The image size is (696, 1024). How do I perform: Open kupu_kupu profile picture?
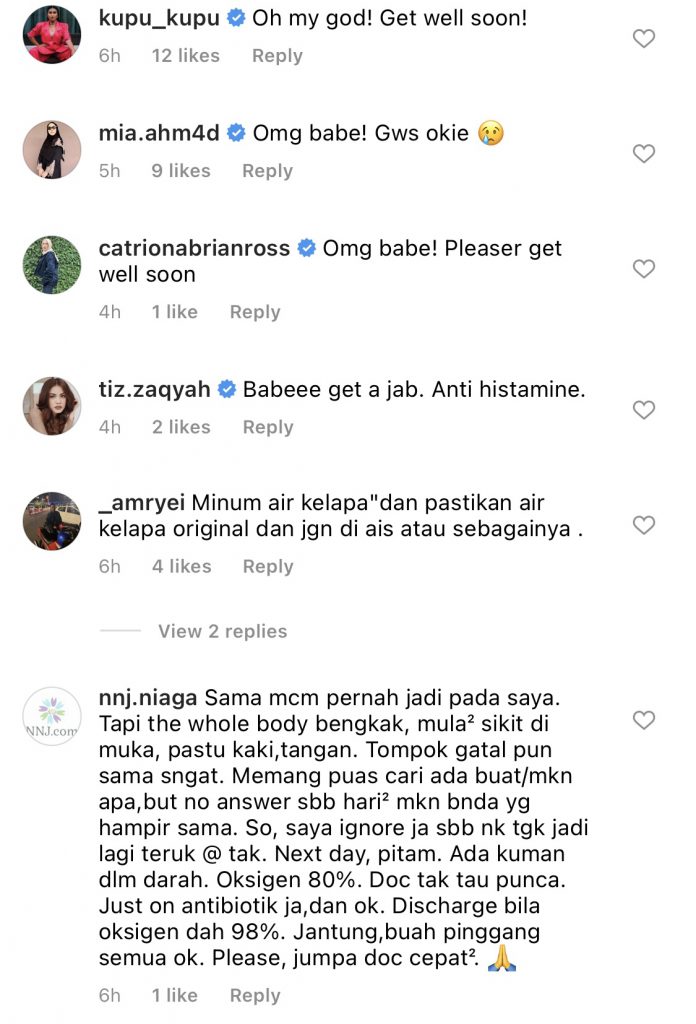52,34
